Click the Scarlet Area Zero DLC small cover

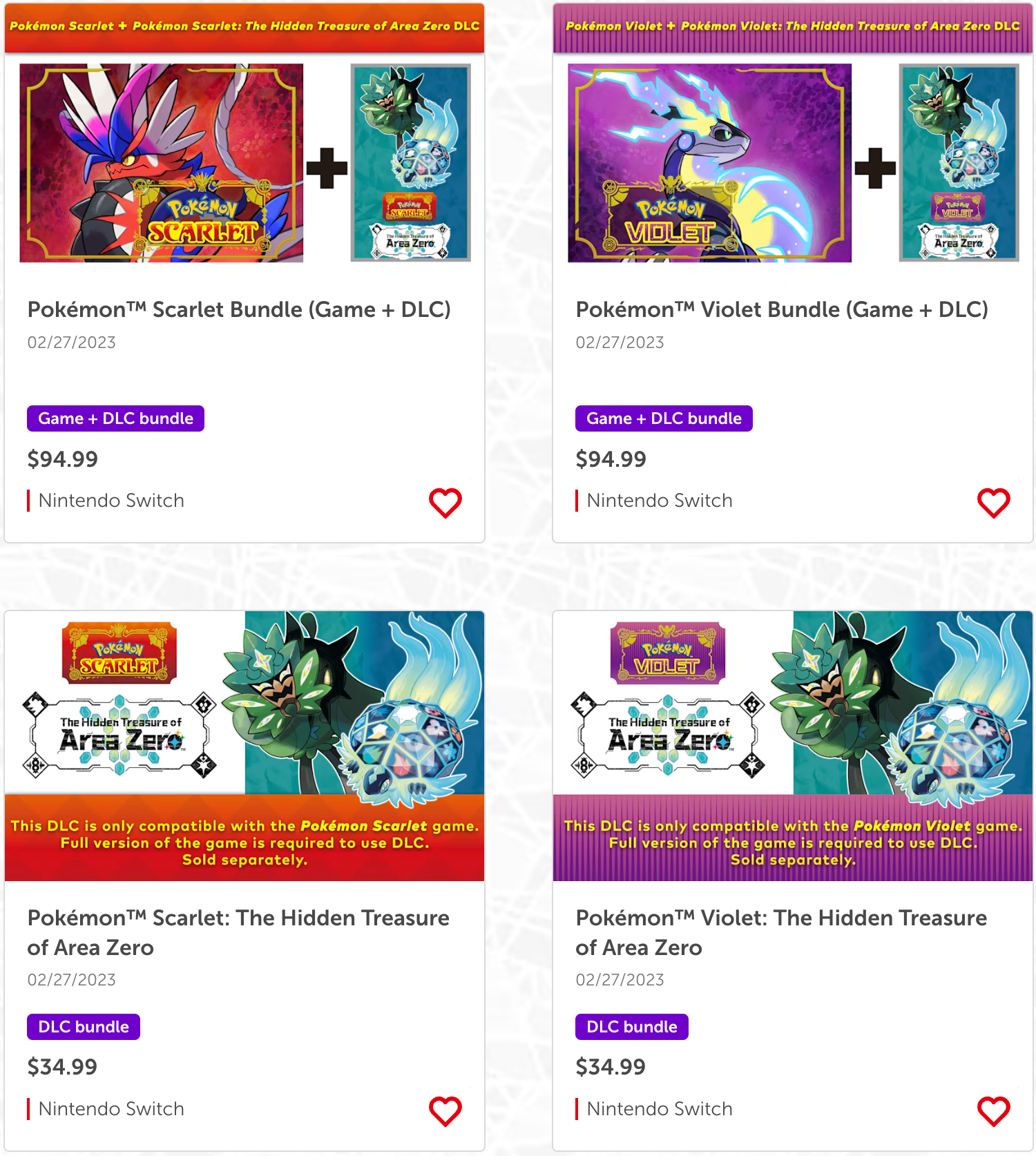[x=411, y=163]
